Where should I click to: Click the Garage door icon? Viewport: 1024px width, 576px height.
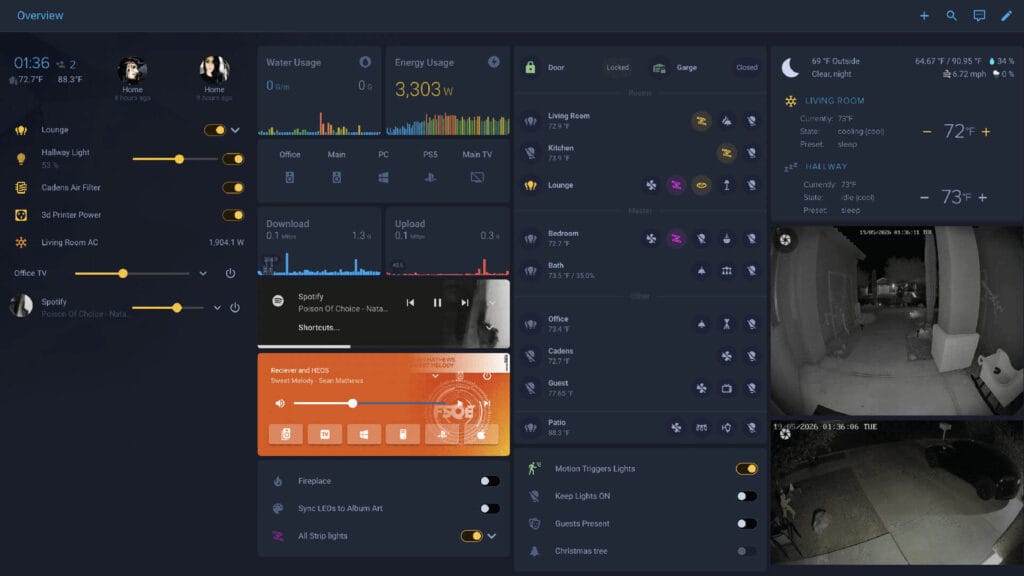pos(659,68)
